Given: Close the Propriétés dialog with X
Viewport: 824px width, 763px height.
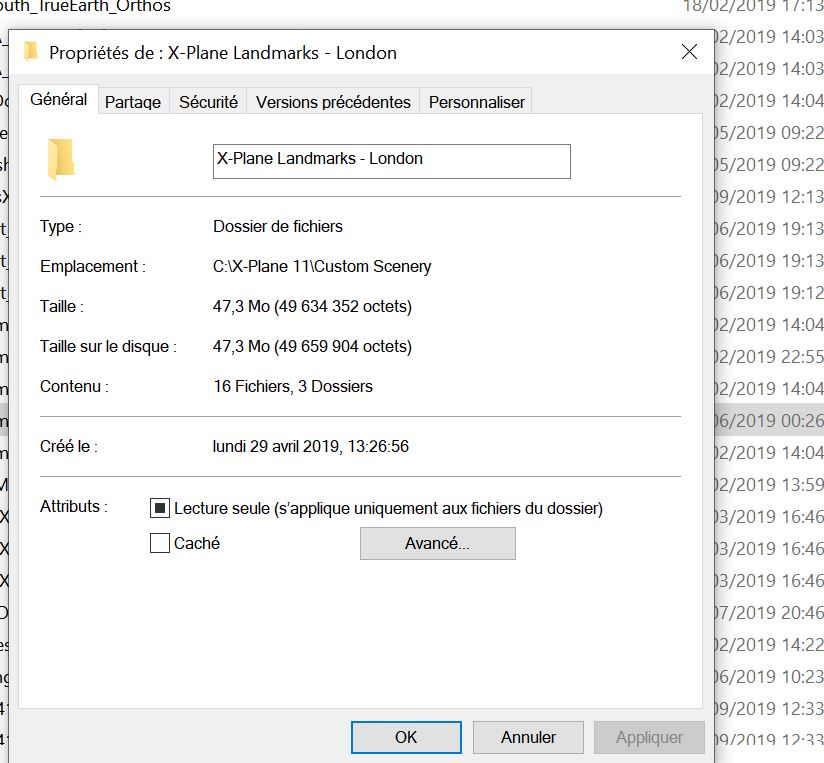Looking at the screenshot, I should tap(689, 51).
